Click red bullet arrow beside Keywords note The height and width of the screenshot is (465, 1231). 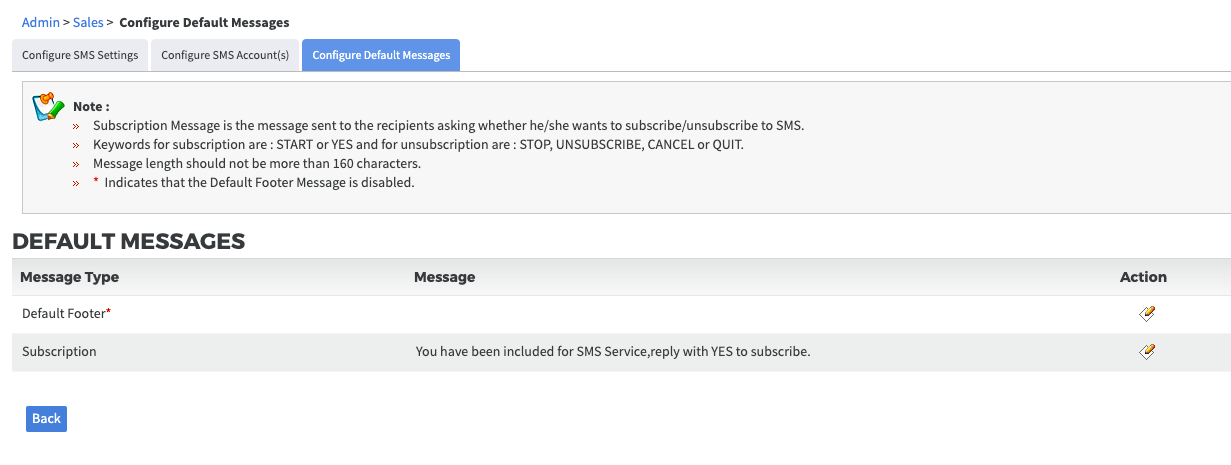76,146
